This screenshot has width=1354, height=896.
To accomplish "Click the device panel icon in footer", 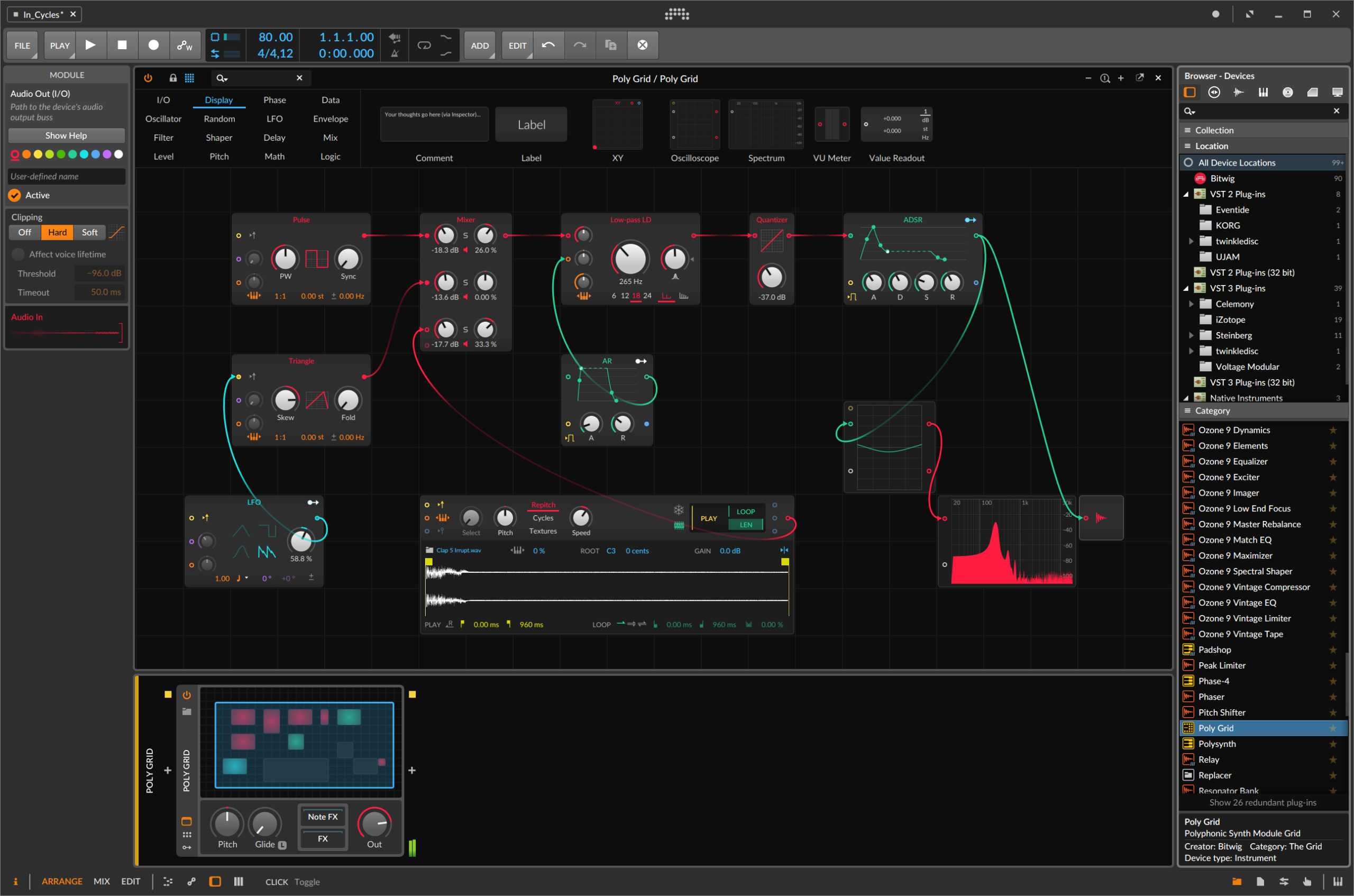I will (x=215, y=882).
